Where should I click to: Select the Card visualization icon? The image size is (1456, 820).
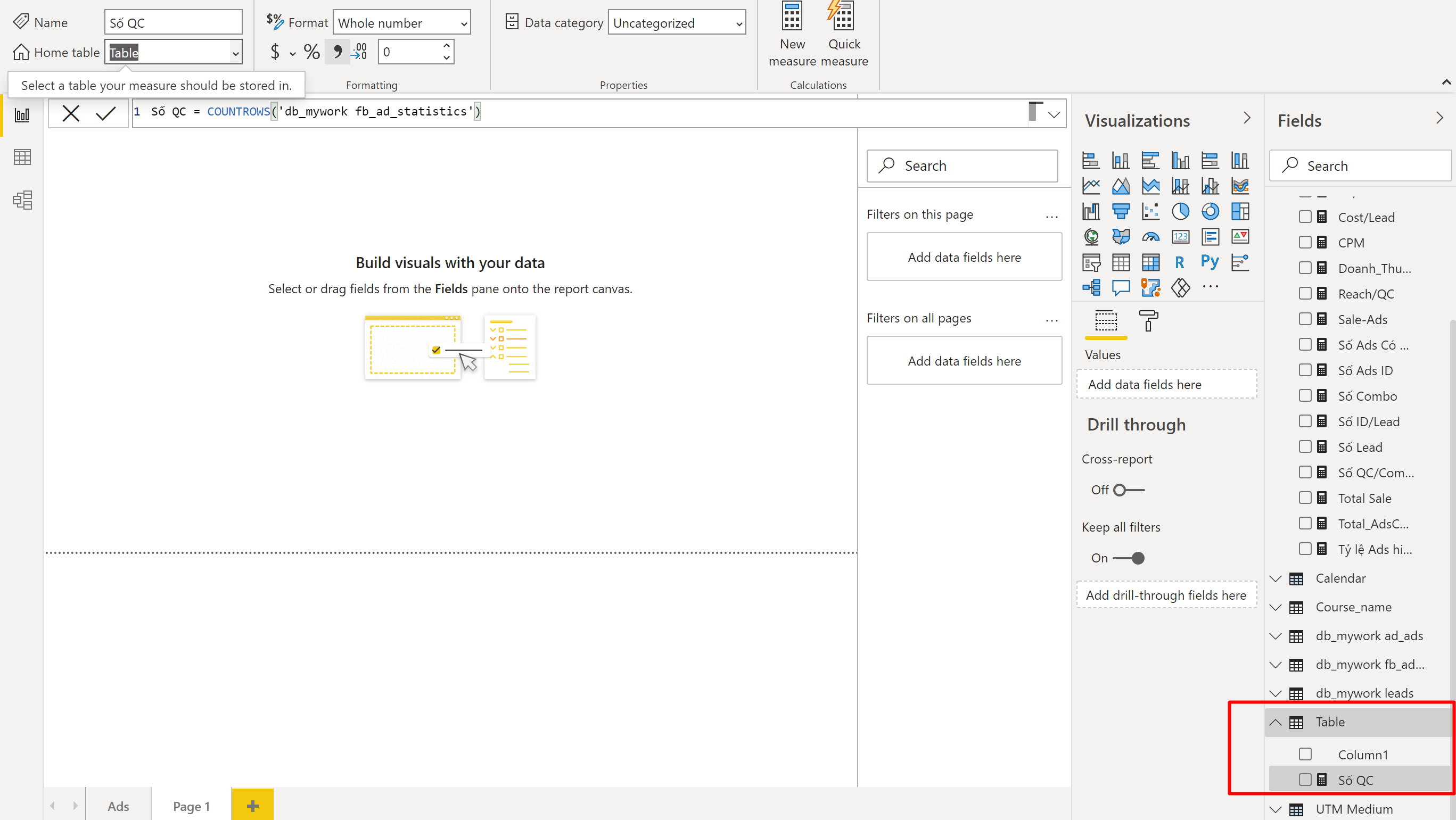(1180, 237)
